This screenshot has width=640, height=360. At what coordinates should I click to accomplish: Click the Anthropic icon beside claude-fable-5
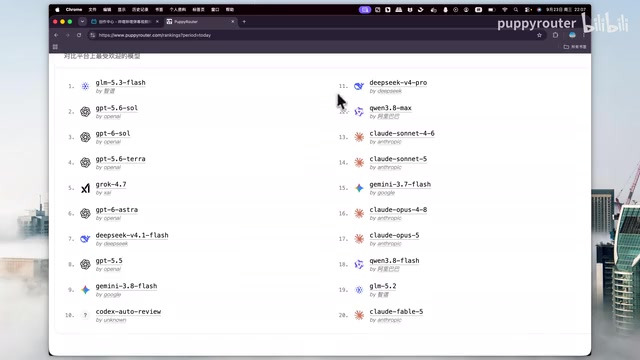(359, 315)
